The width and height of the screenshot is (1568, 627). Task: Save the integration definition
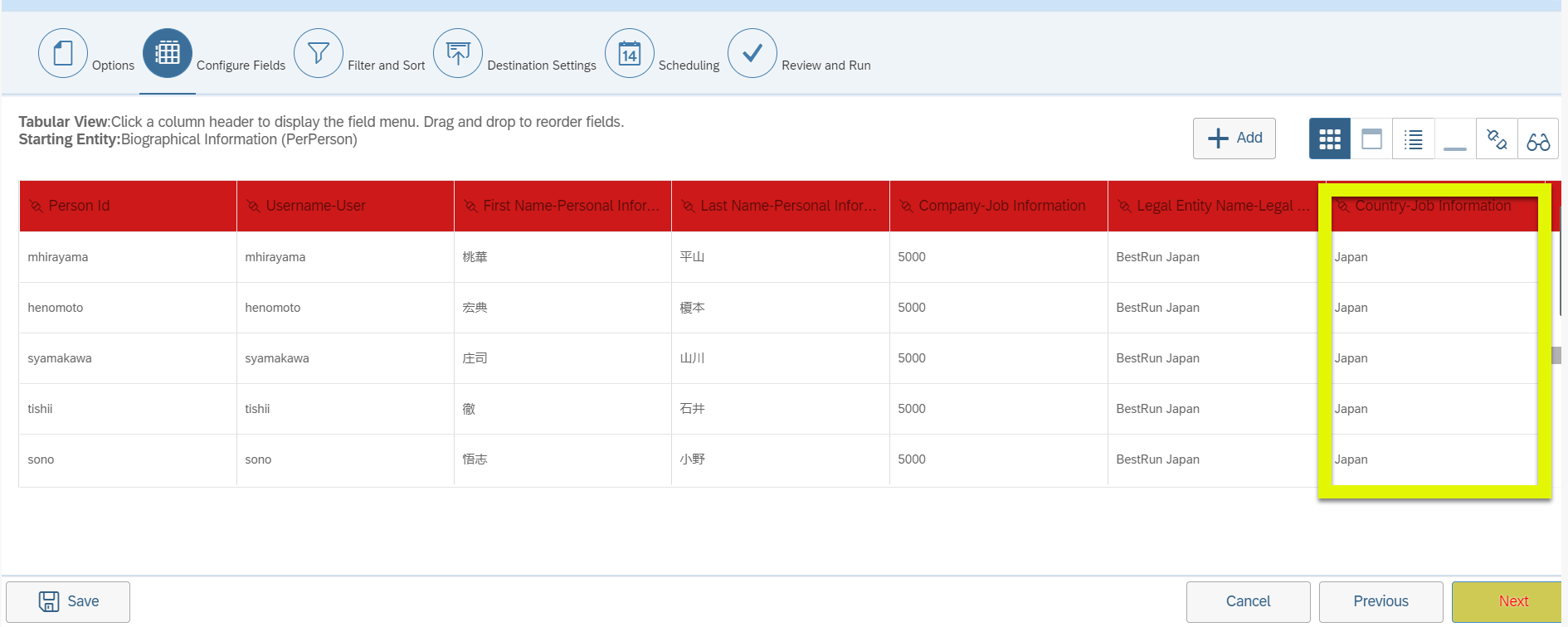tap(68, 601)
